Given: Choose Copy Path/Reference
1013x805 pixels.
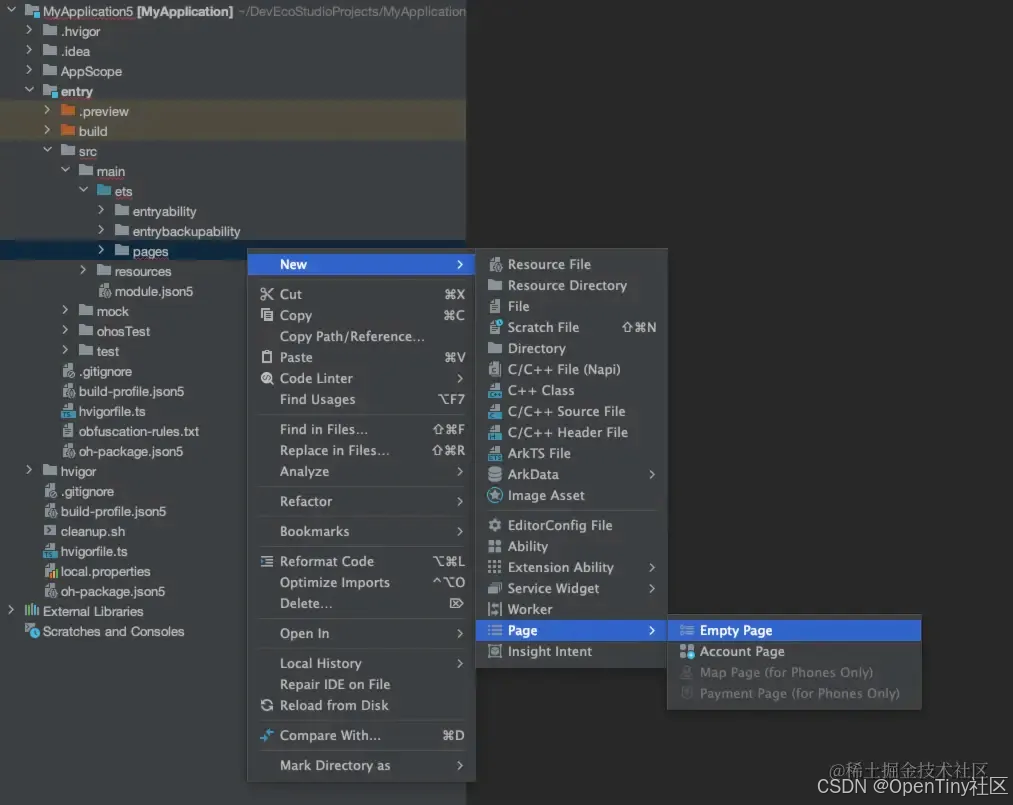Looking at the screenshot, I should pos(361,336).
